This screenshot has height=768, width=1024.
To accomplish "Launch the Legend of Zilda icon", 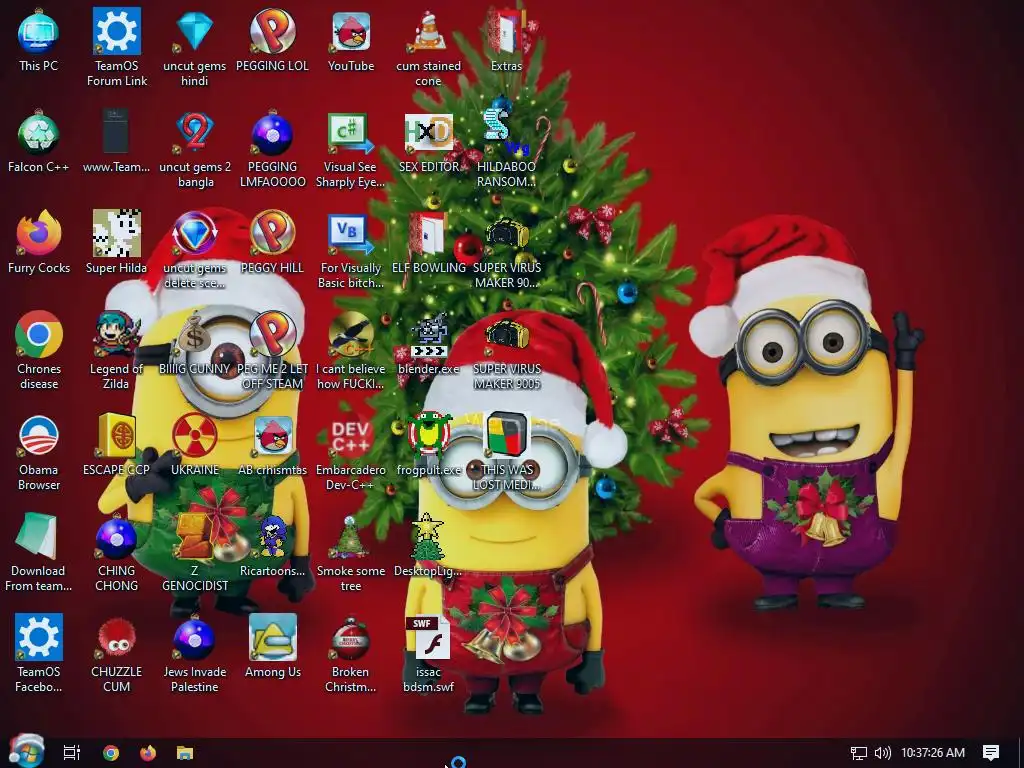I will point(116,351).
